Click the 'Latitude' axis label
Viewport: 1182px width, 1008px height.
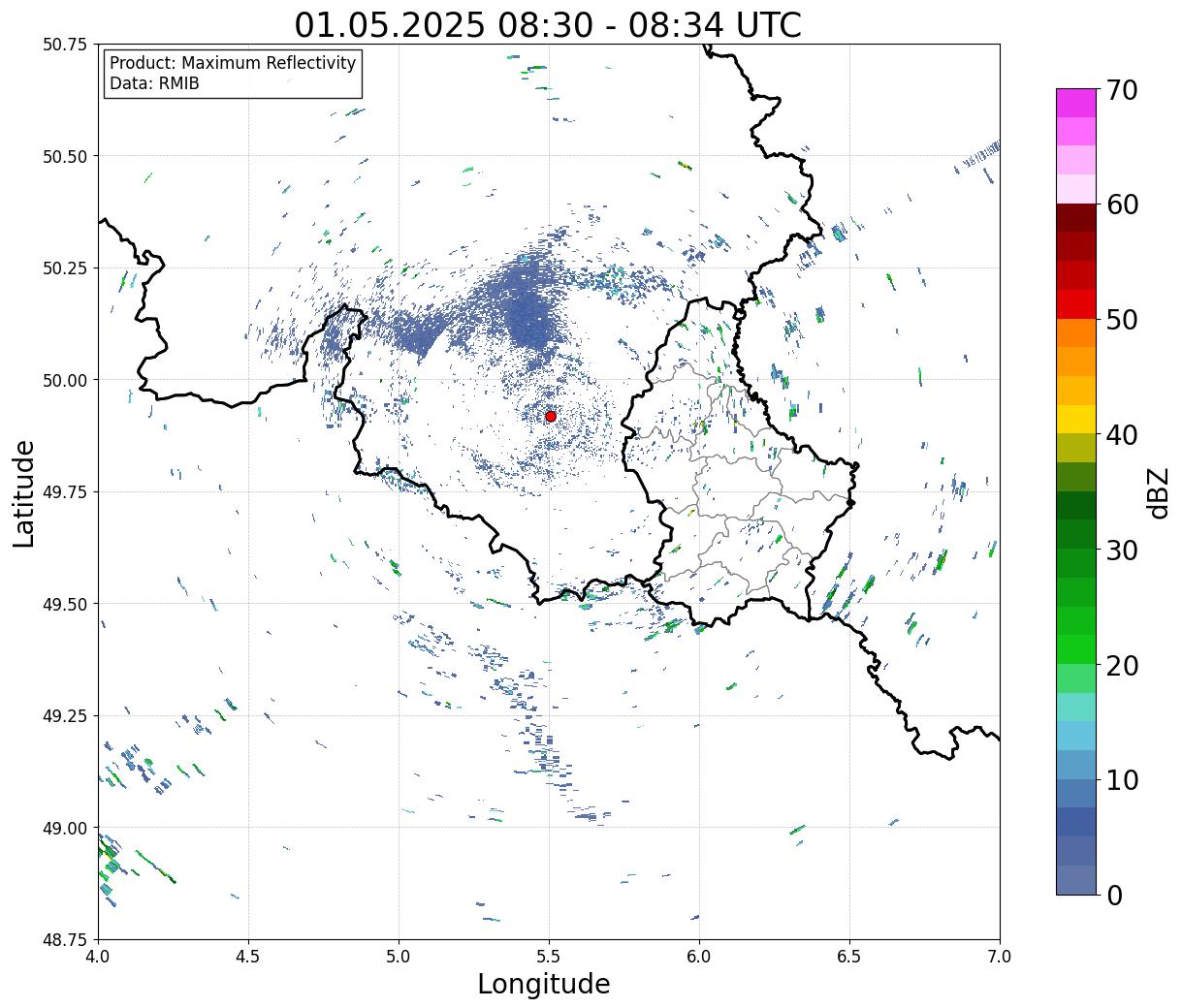tap(24, 492)
